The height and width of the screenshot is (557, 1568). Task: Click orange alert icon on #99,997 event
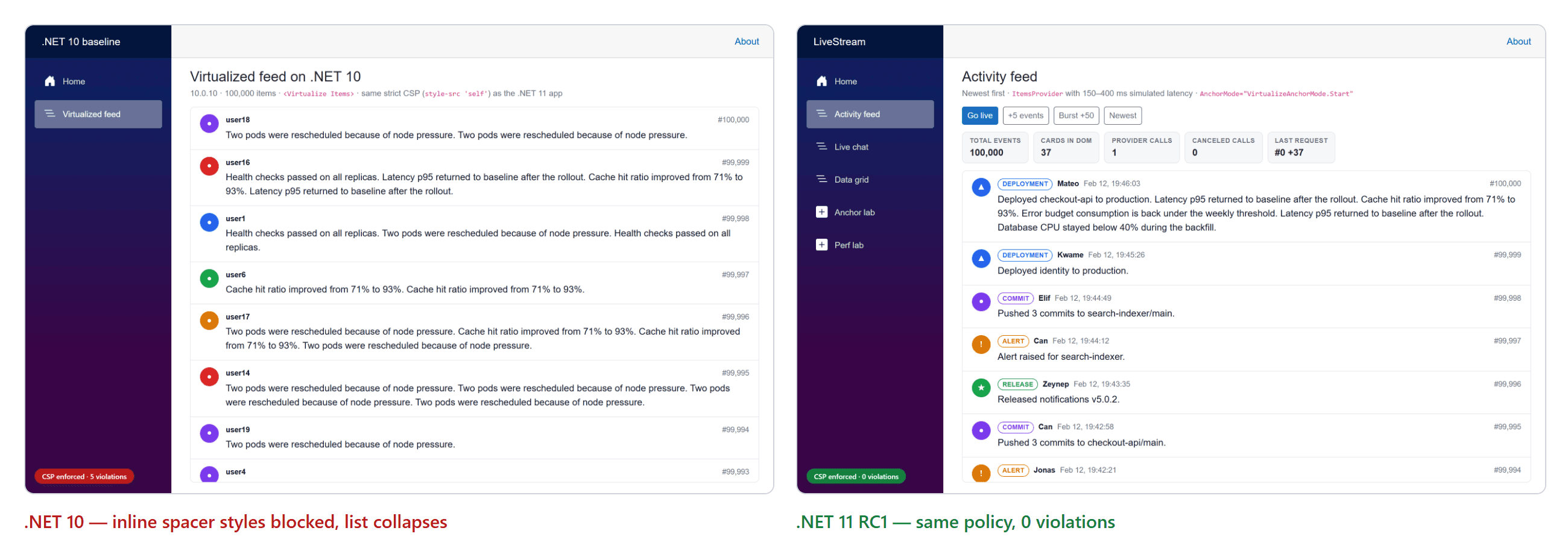pos(981,345)
